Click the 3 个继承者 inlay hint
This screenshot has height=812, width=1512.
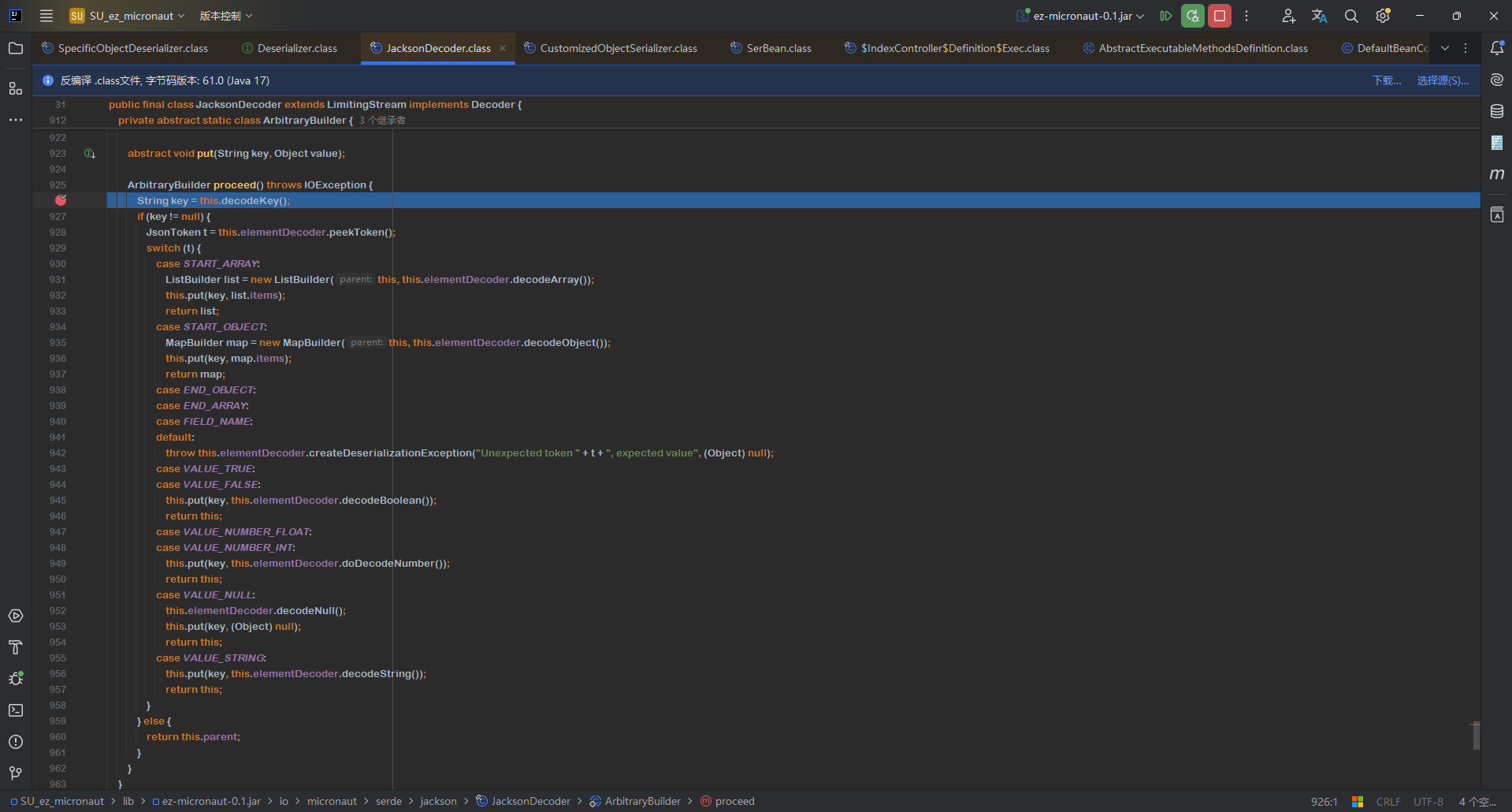click(382, 121)
